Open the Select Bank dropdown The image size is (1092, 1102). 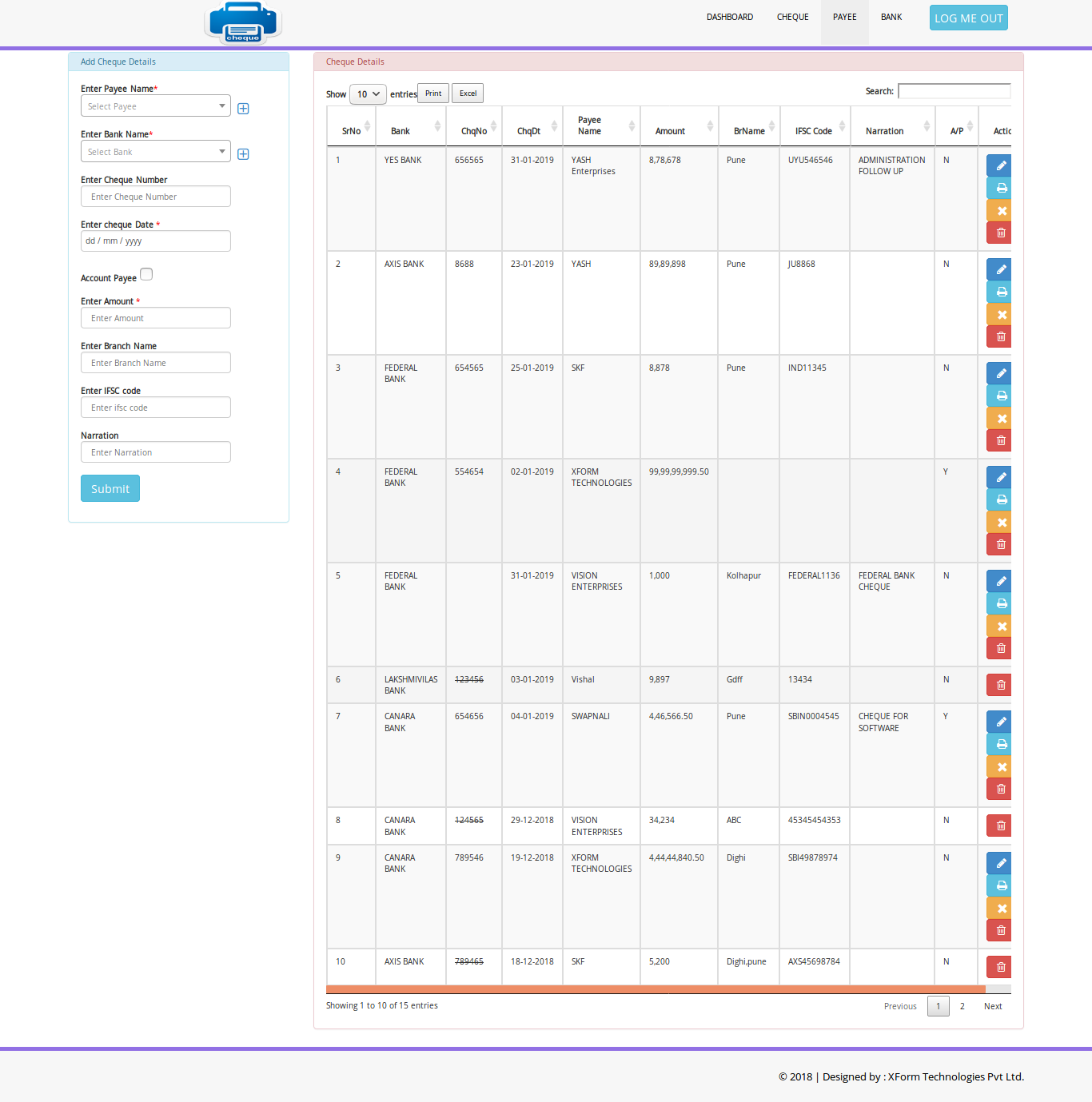[x=156, y=151]
